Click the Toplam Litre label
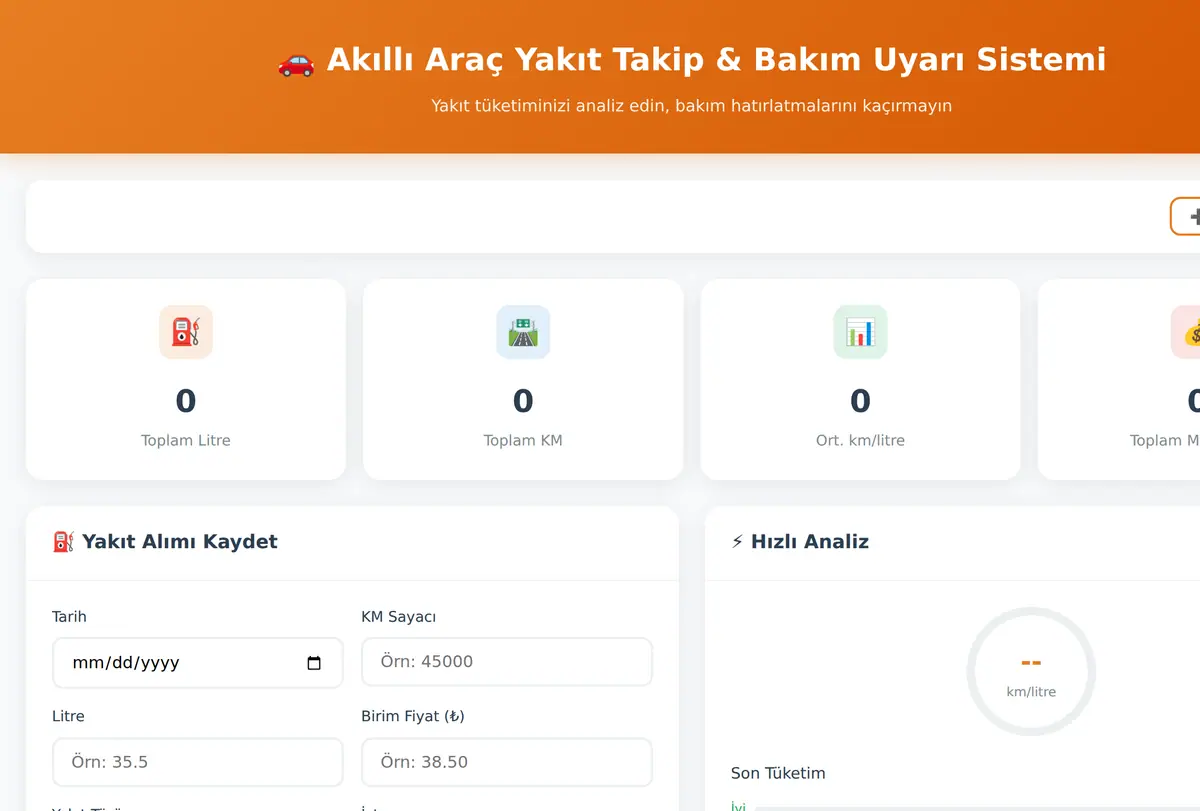 pyautogui.click(x=186, y=440)
